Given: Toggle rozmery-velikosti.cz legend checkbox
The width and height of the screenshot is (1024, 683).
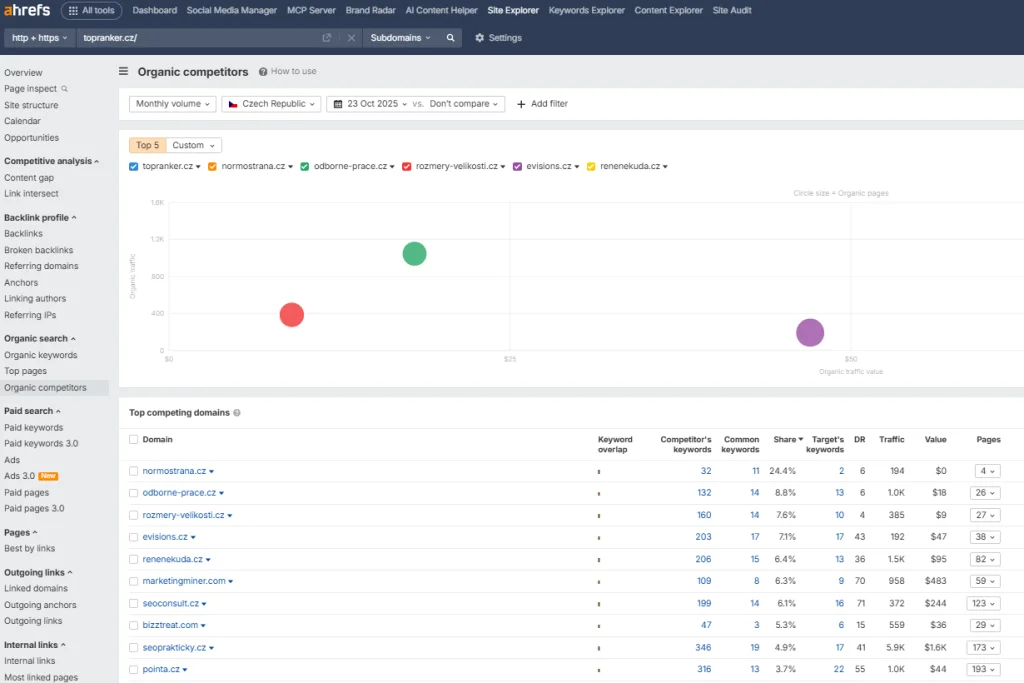Looking at the screenshot, I should coord(407,167).
